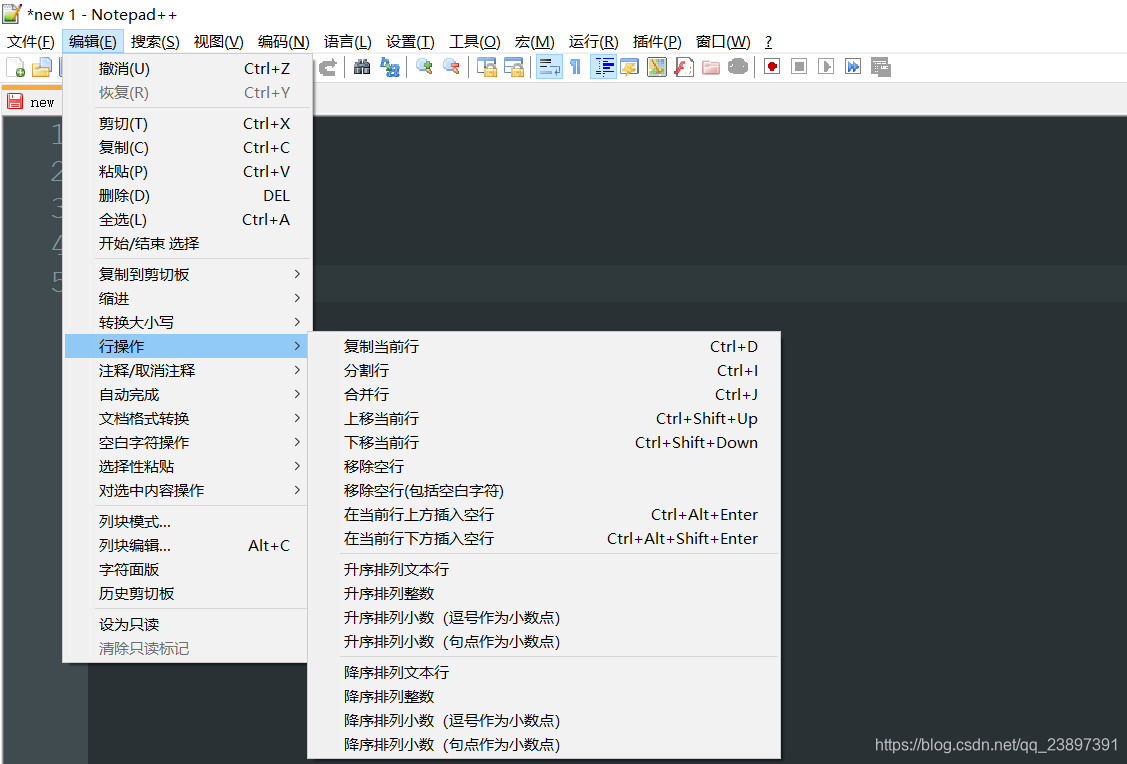Open the 宏(M) menu
1127x764 pixels.
coord(535,42)
